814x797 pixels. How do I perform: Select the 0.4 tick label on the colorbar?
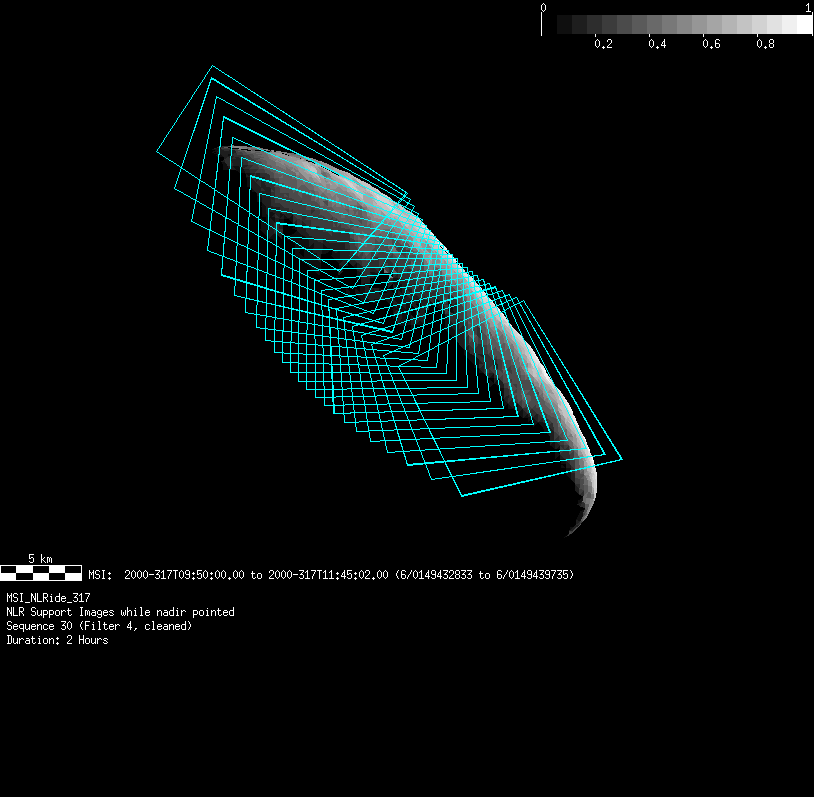coord(657,44)
